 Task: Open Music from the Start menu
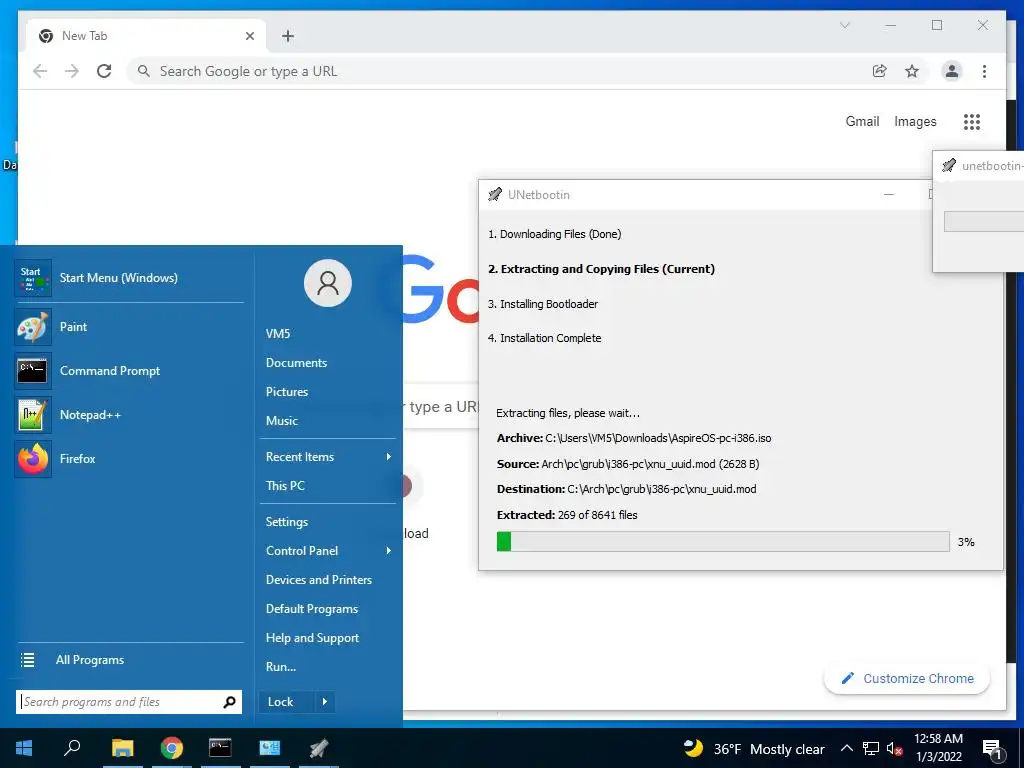pyautogui.click(x=281, y=421)
